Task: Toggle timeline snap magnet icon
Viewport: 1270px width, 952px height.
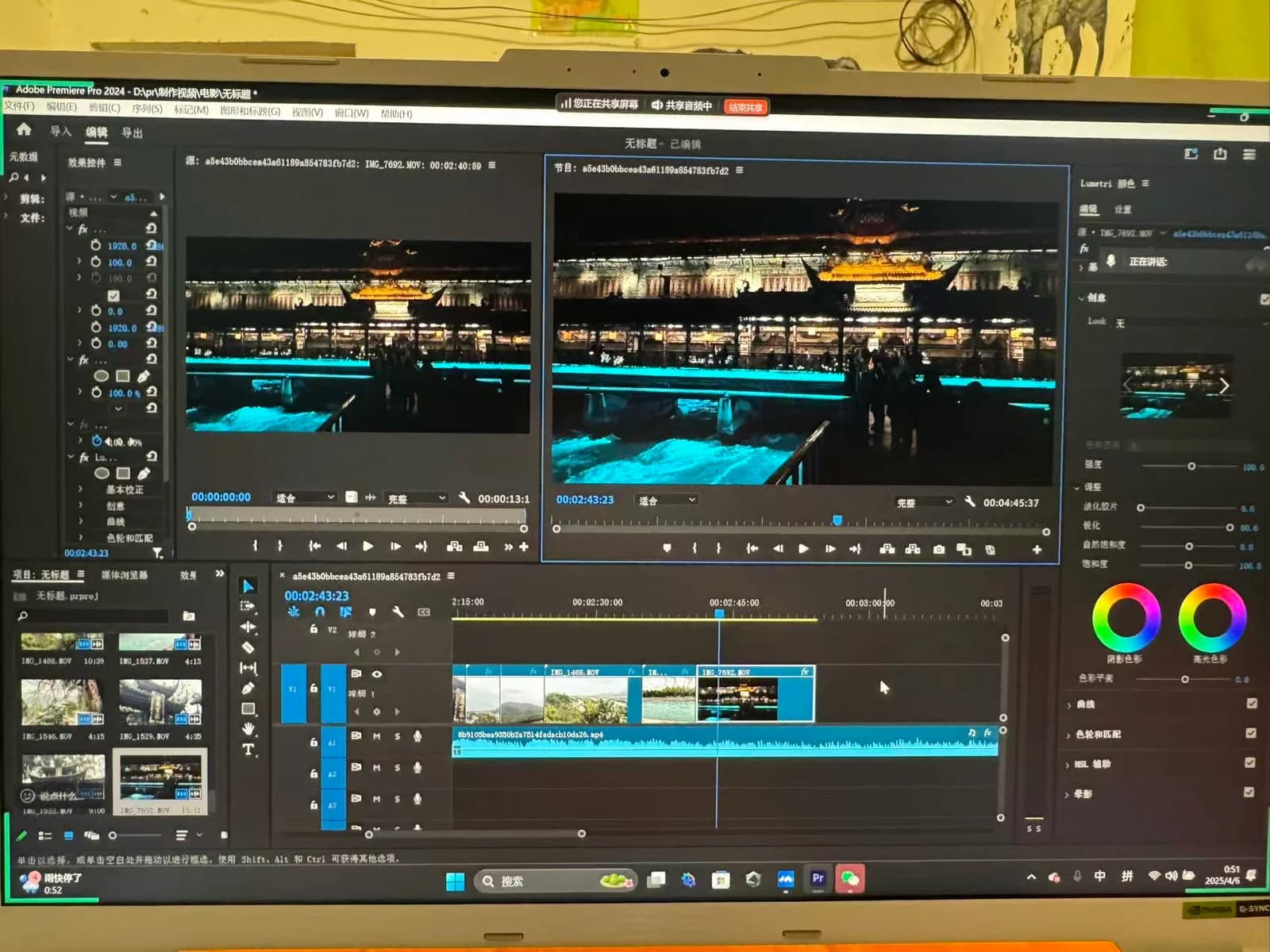Action: 319,612
